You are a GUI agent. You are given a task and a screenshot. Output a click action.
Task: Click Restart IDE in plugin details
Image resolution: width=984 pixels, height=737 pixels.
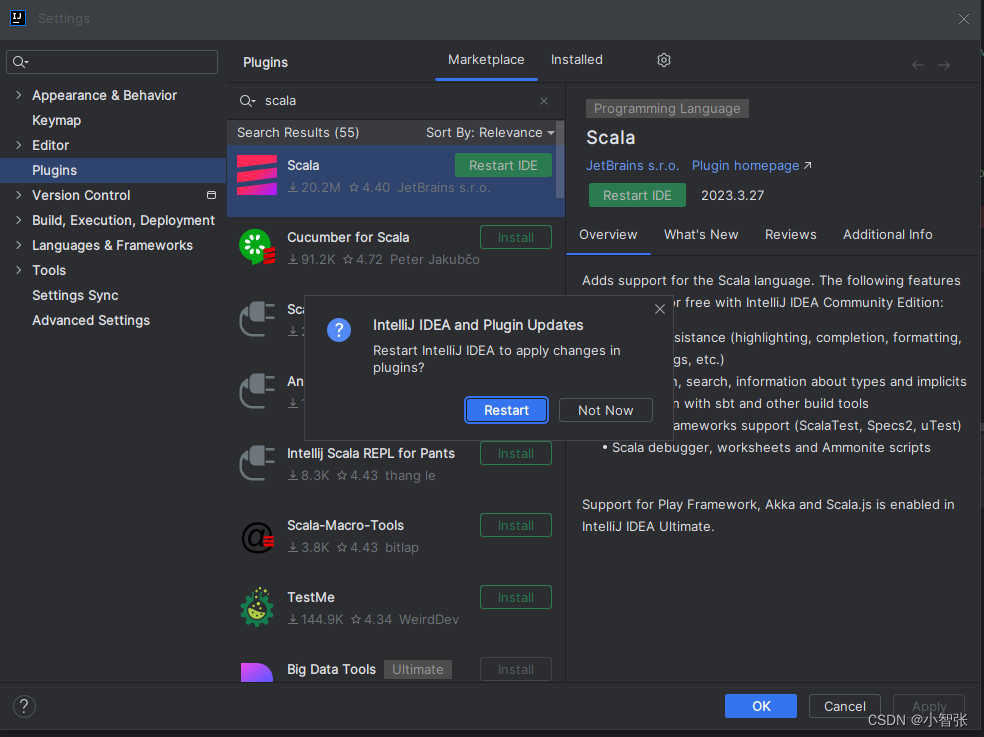pos(637,195)
